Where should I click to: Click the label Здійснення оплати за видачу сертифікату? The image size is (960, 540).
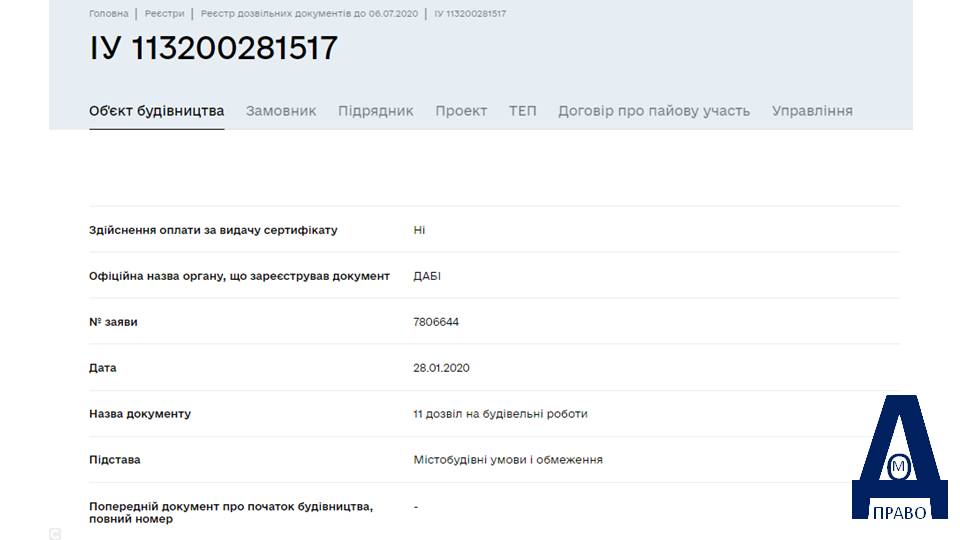pos(213,230)
